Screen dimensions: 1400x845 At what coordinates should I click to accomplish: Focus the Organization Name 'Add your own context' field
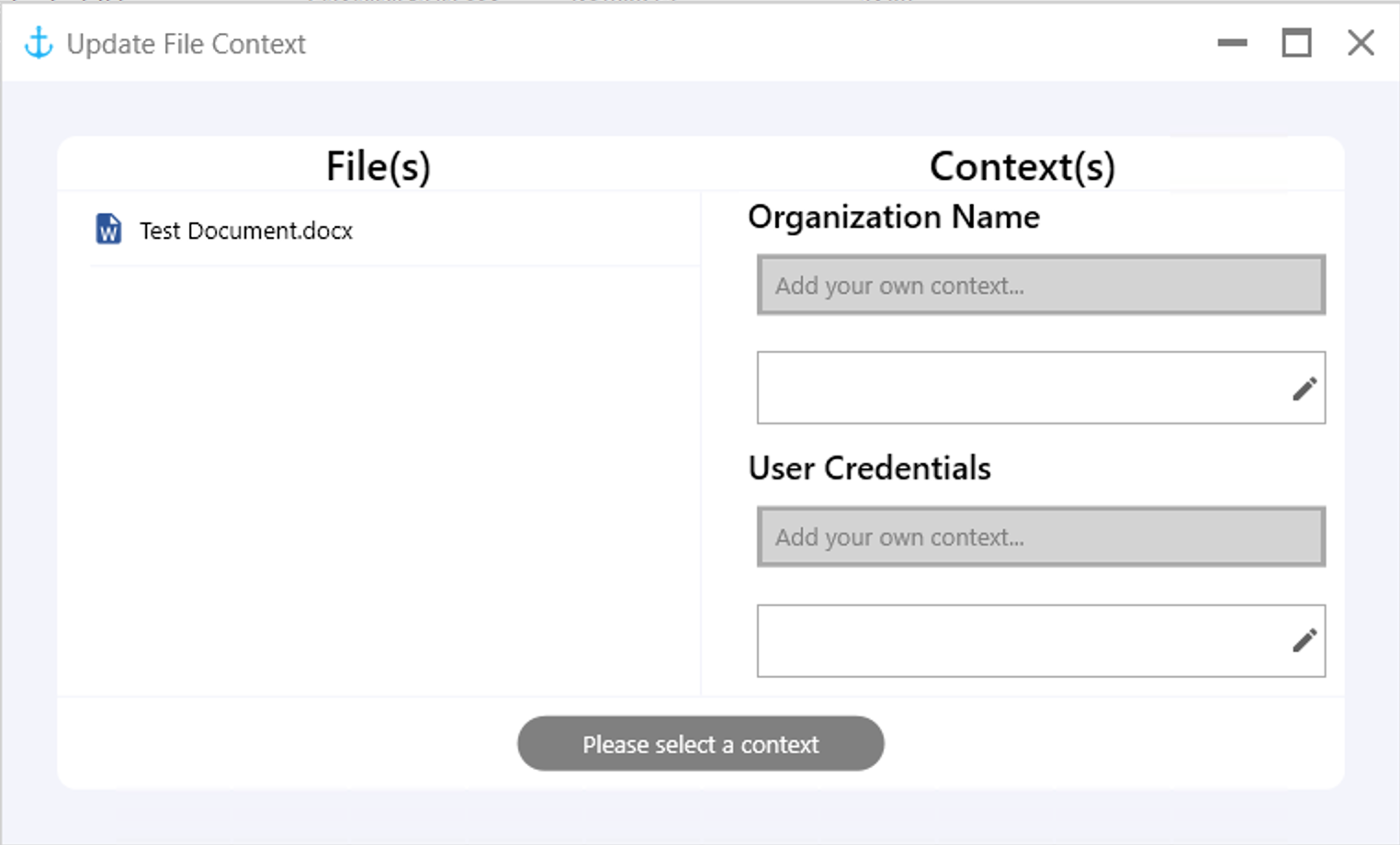1040,286
